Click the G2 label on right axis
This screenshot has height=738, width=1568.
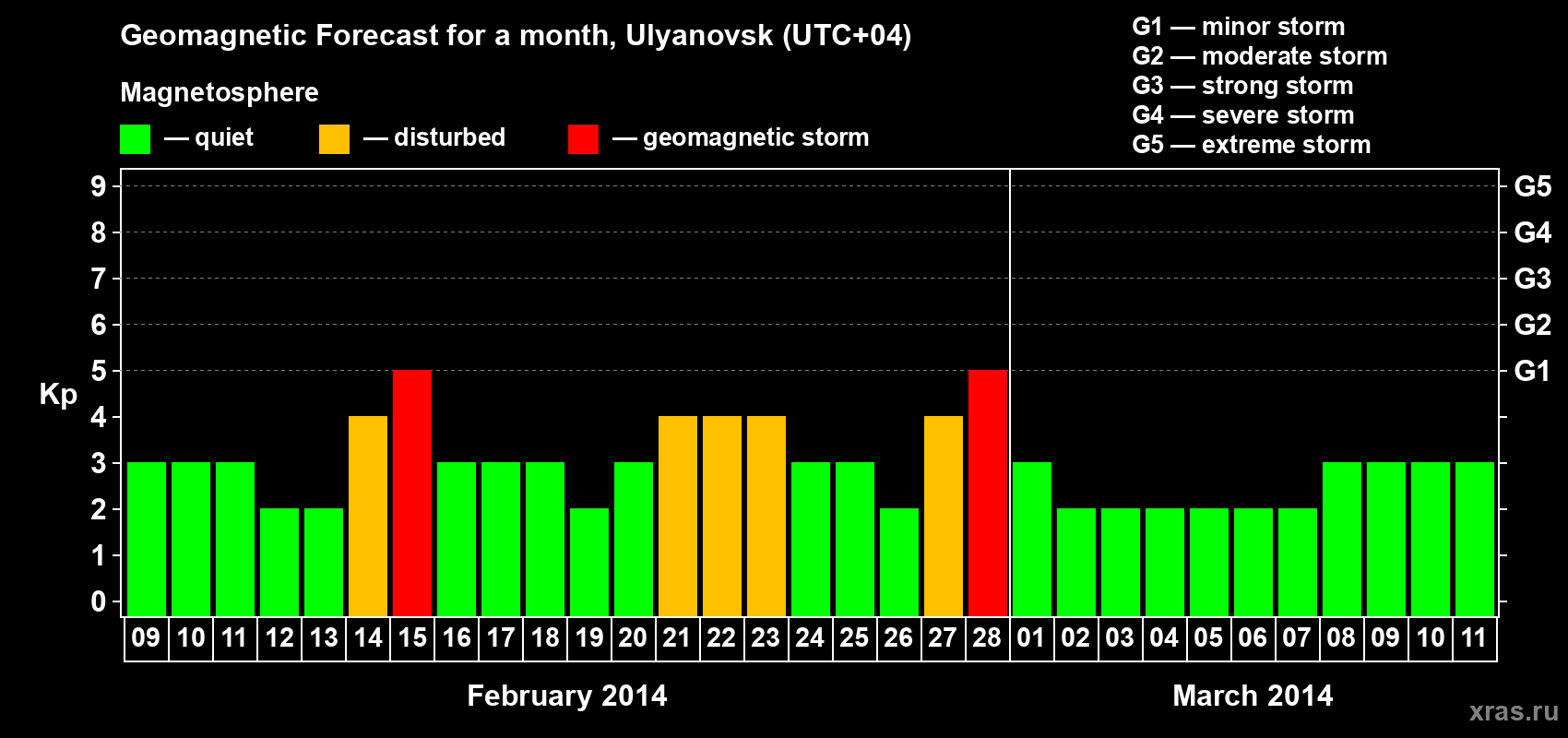pyautogui.click(x=1532, y=325)
